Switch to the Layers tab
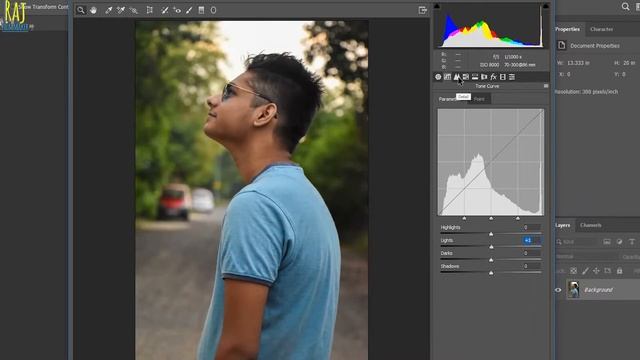 coord(563,225)
